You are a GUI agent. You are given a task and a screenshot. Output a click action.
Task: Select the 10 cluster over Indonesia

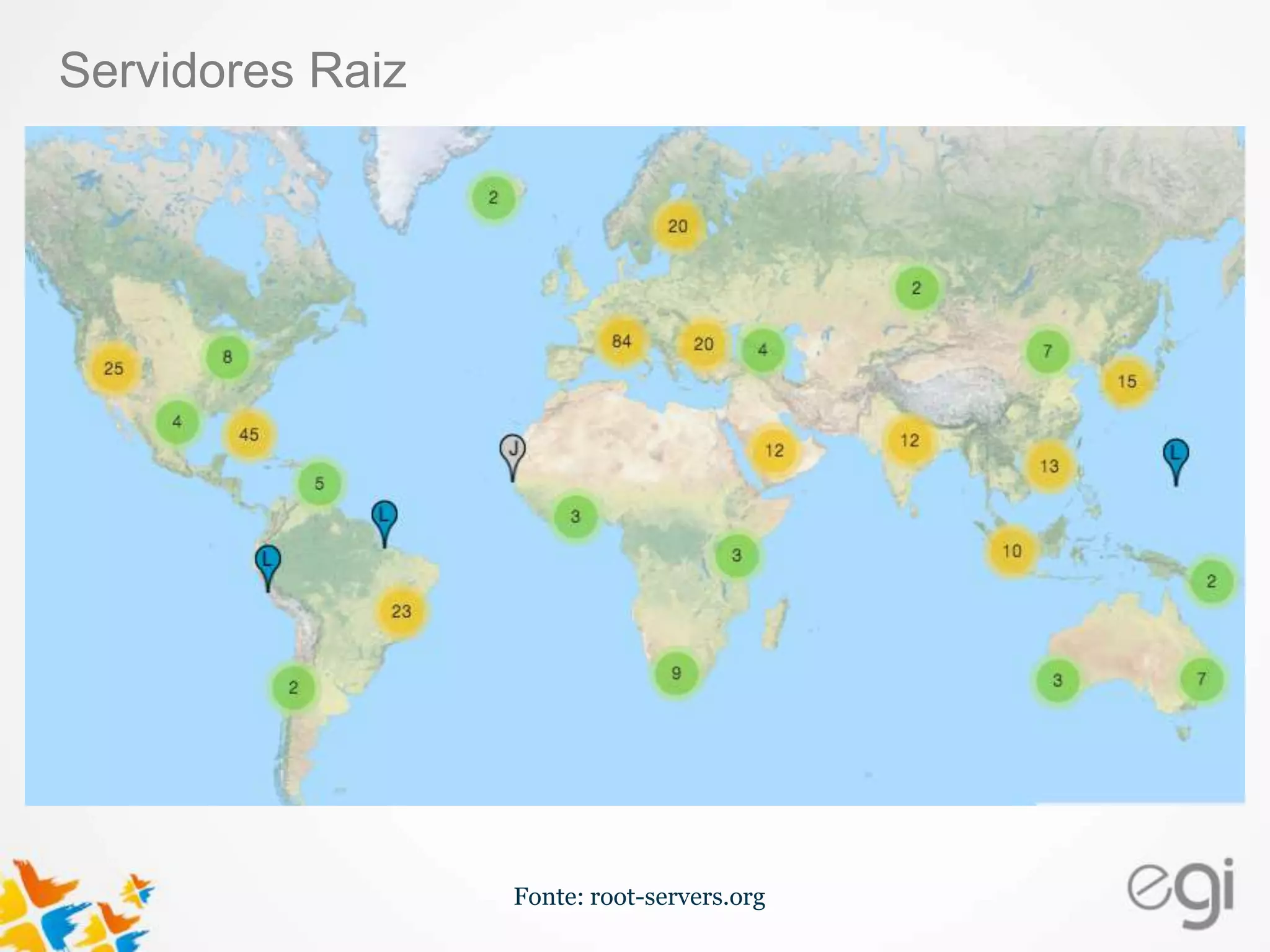tap(1012, 551)
